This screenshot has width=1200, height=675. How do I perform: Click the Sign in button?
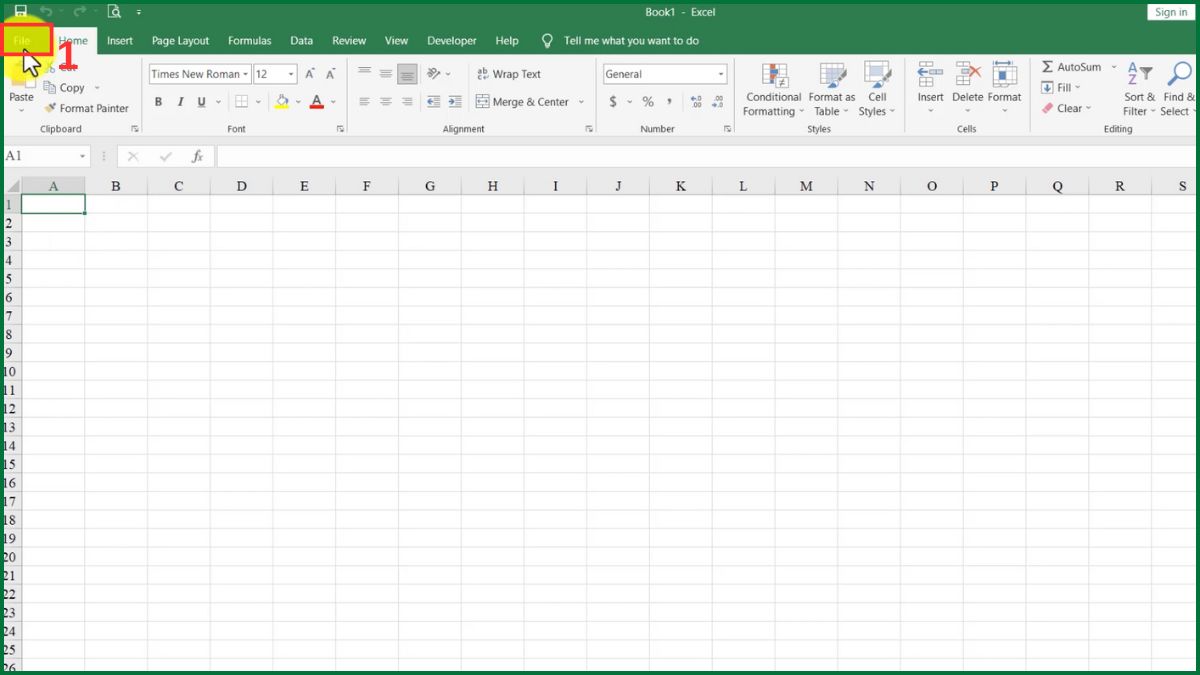tap(1170, 11)
